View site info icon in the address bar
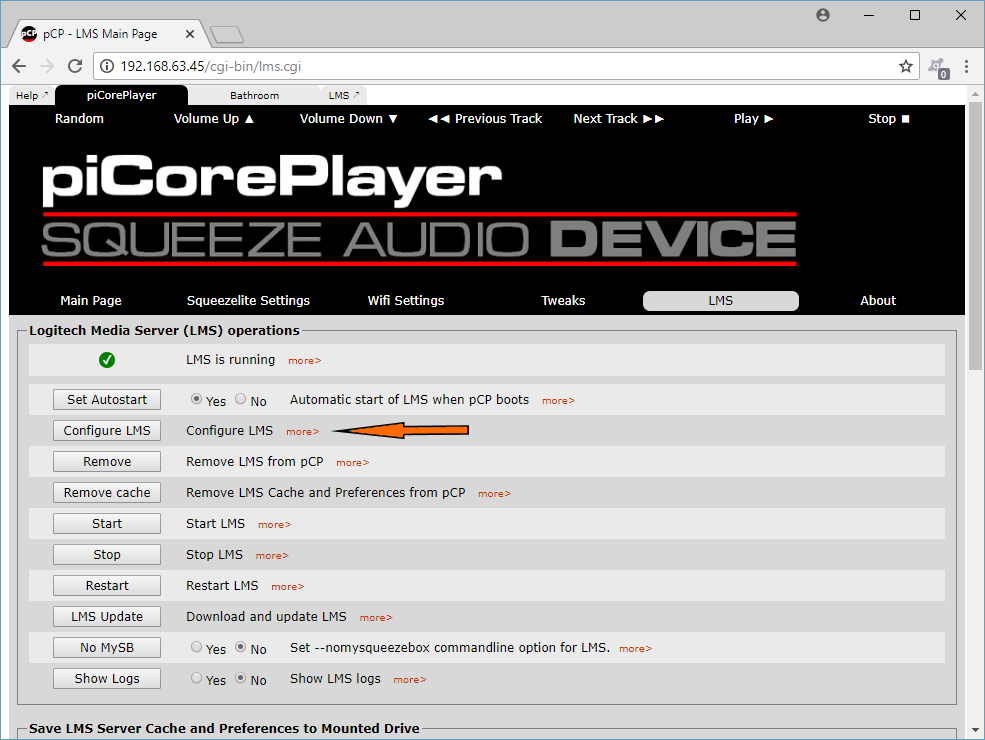This screenshot has width=985, height=740. (x=107, y=66)
